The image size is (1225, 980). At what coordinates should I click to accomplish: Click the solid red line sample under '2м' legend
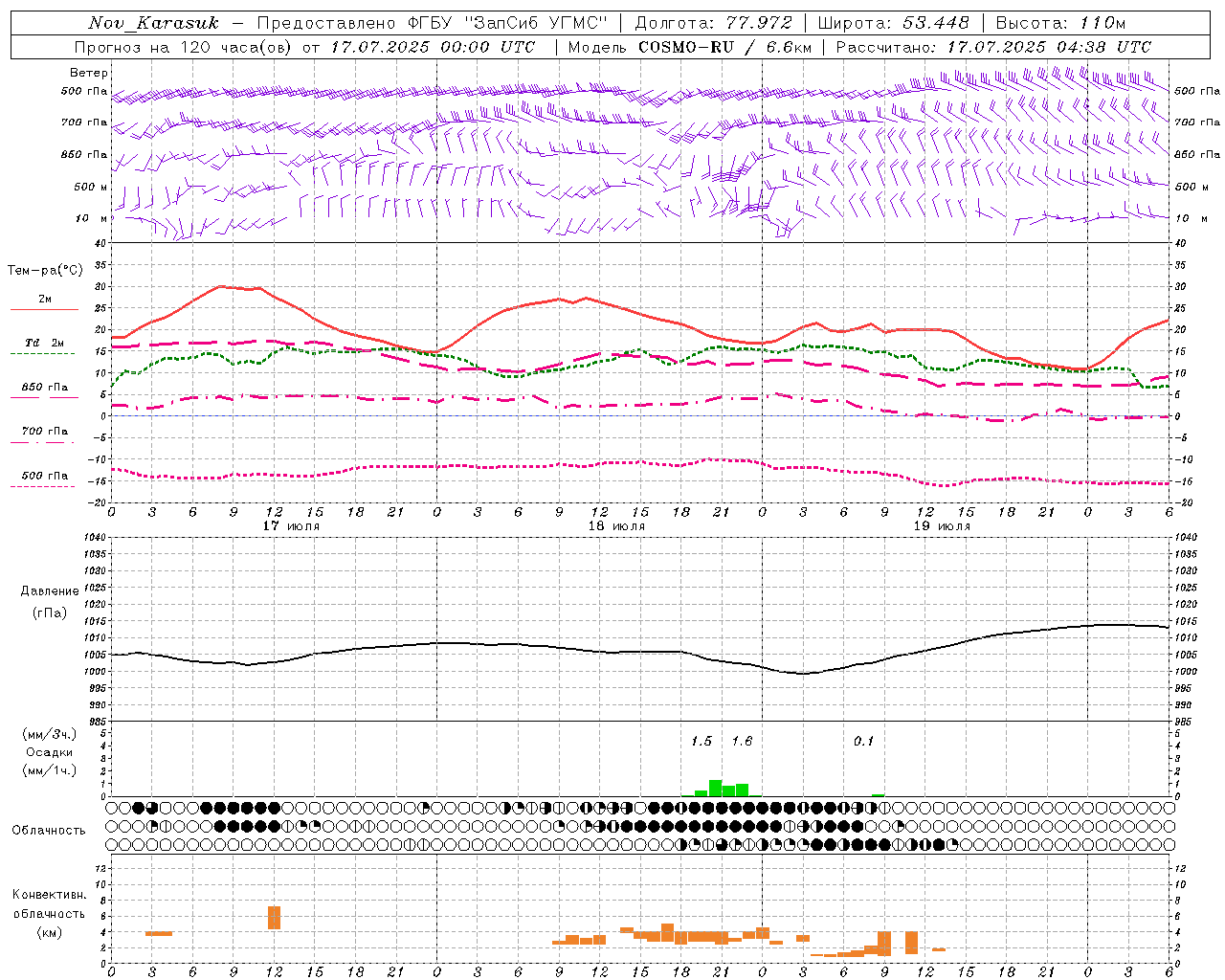pyautogui.click(x=44, y=309)
